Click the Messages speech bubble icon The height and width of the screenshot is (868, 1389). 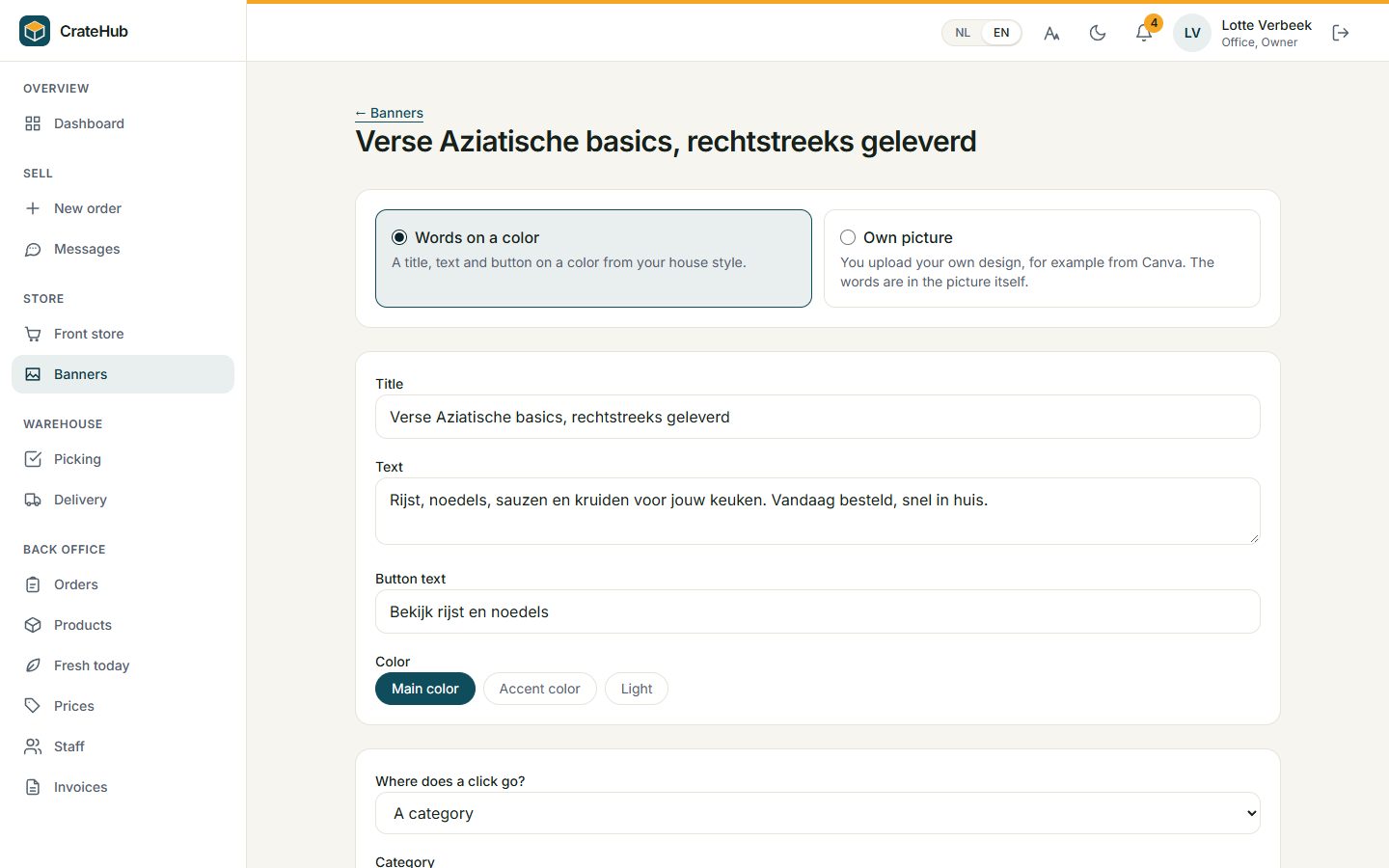pyautogui.click(x=33, y=249)
